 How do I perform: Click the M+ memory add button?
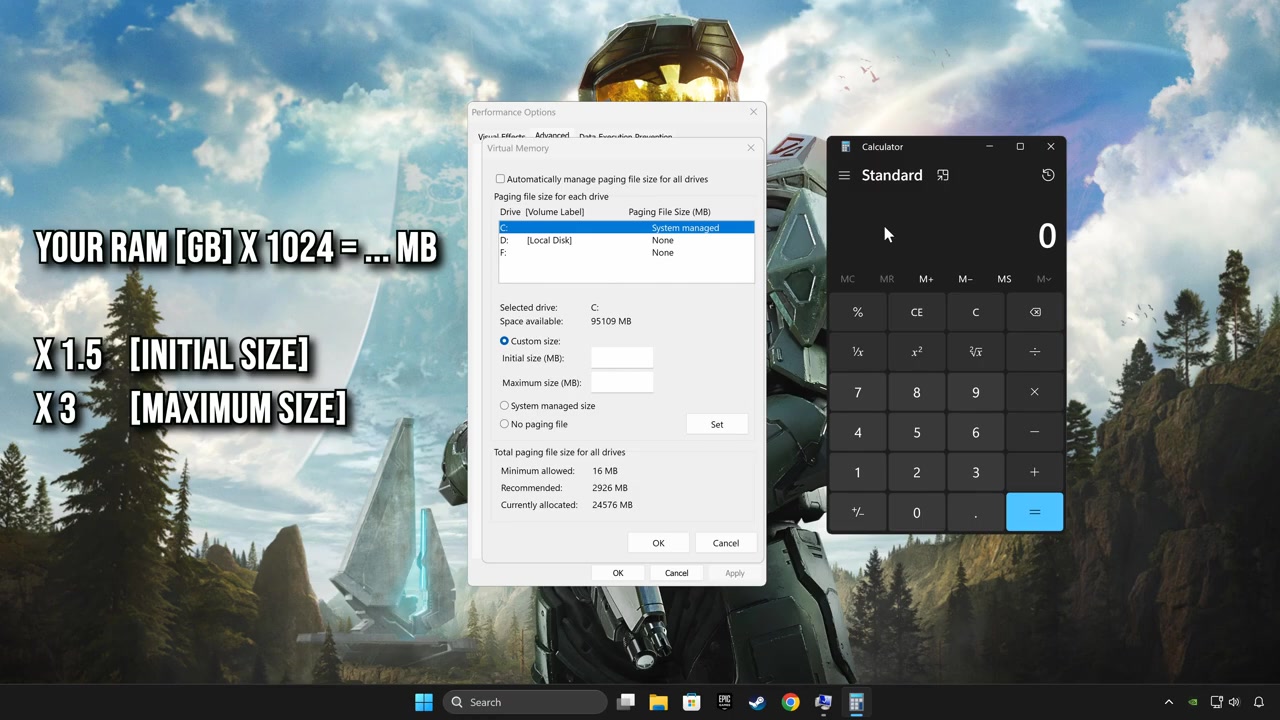[x=926, y=279]
